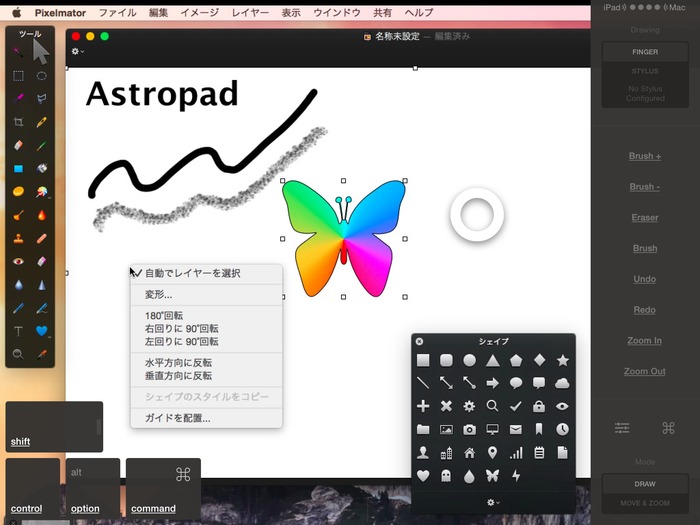Viewport: 700px width, 525px height.
Task: Click the Undo shortcut
Action: pyautogui.click(x=645, y=279)
